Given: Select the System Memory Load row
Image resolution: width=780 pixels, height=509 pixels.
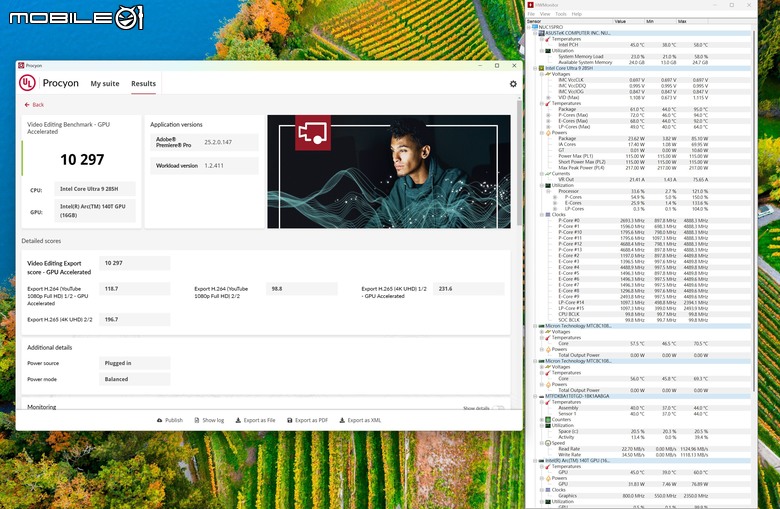Looking at the screenshot, I should [642, 57].
